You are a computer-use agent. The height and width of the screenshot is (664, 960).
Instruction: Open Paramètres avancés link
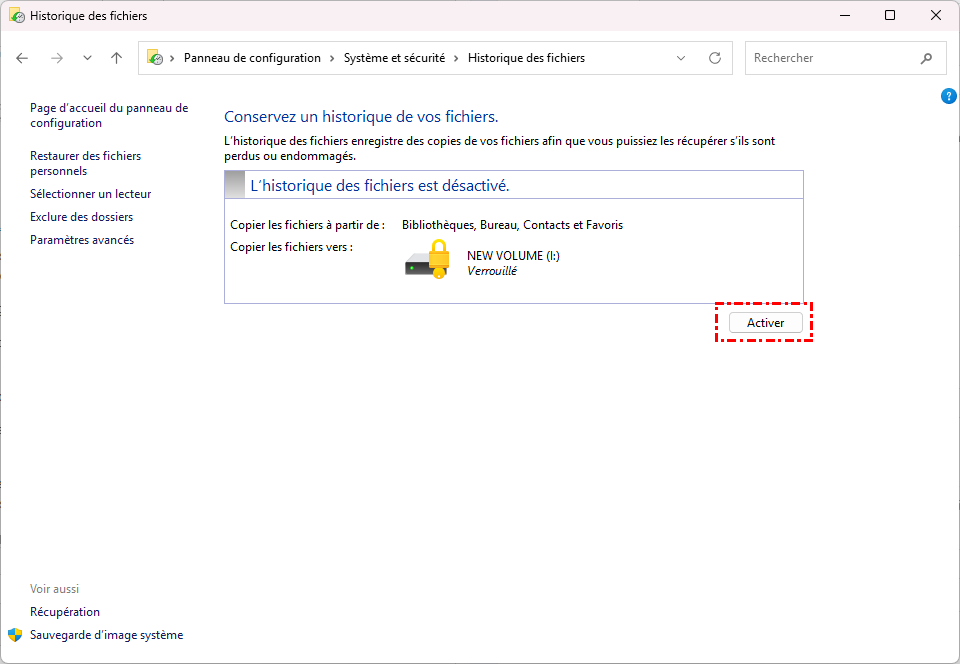click(x=82, y=240)
